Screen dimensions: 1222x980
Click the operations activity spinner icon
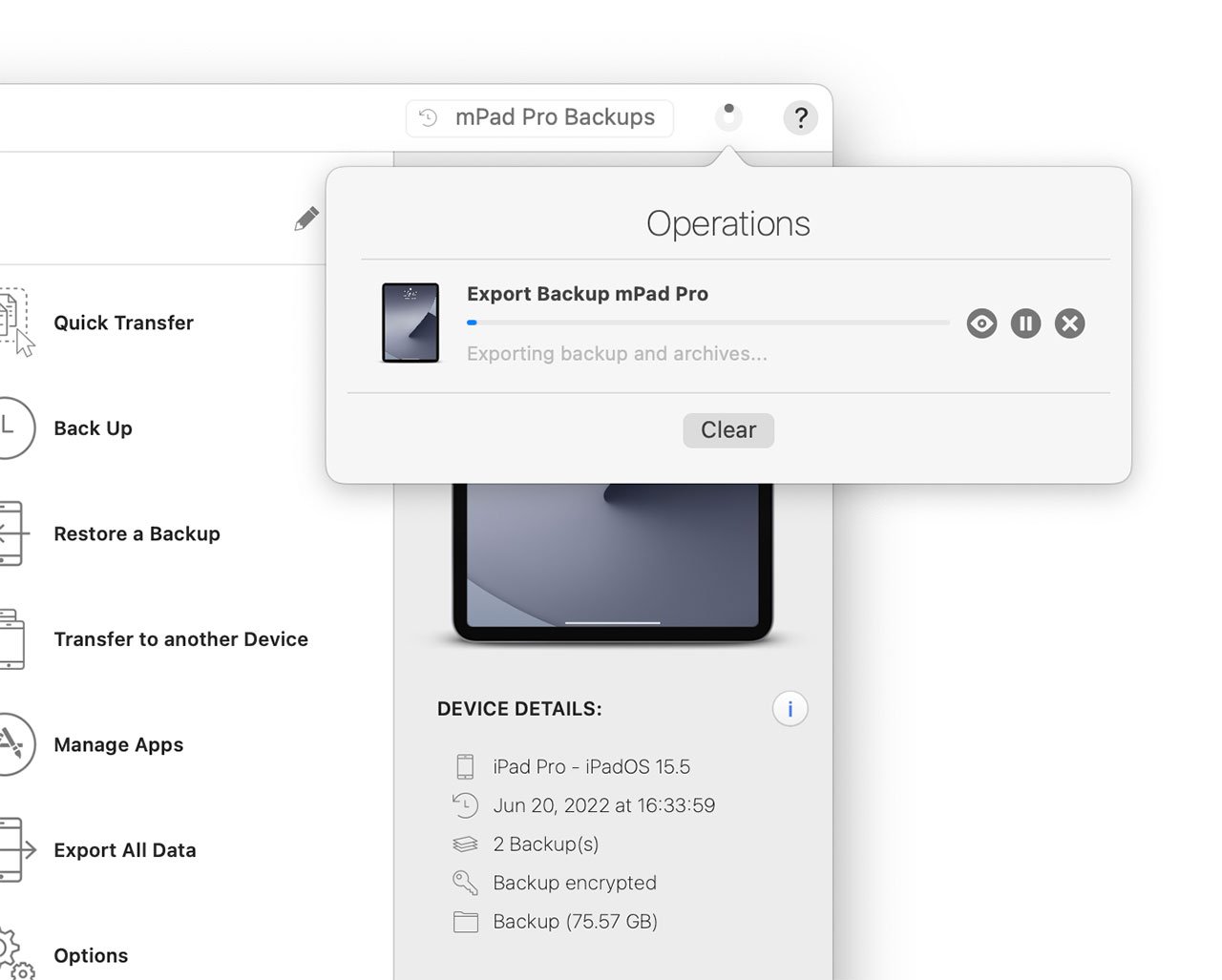pyautogui.click(x=728, y=117)
